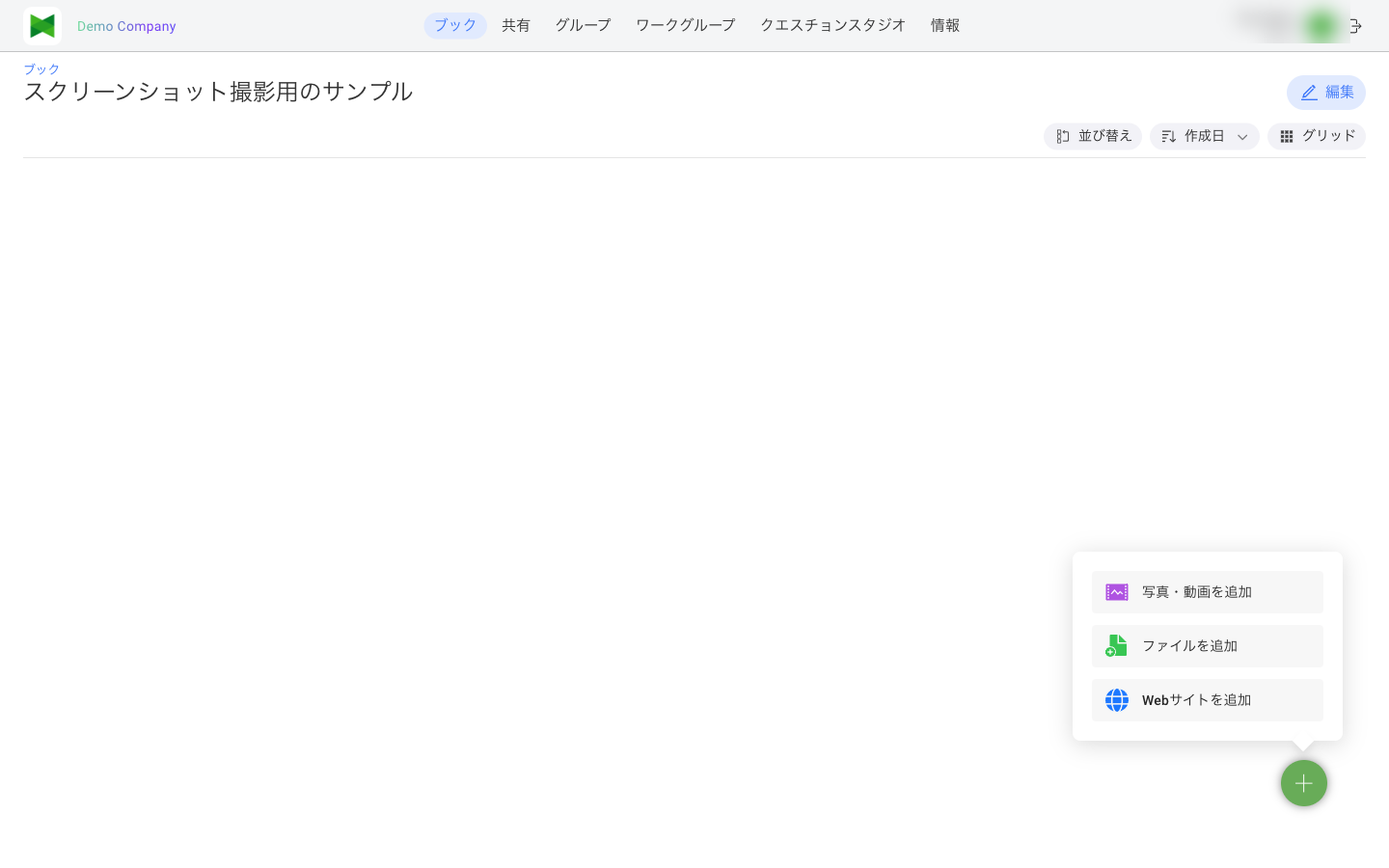Open the blurred user avatar
Viewport: 1389px width, 868px height.
[1321, 26]
